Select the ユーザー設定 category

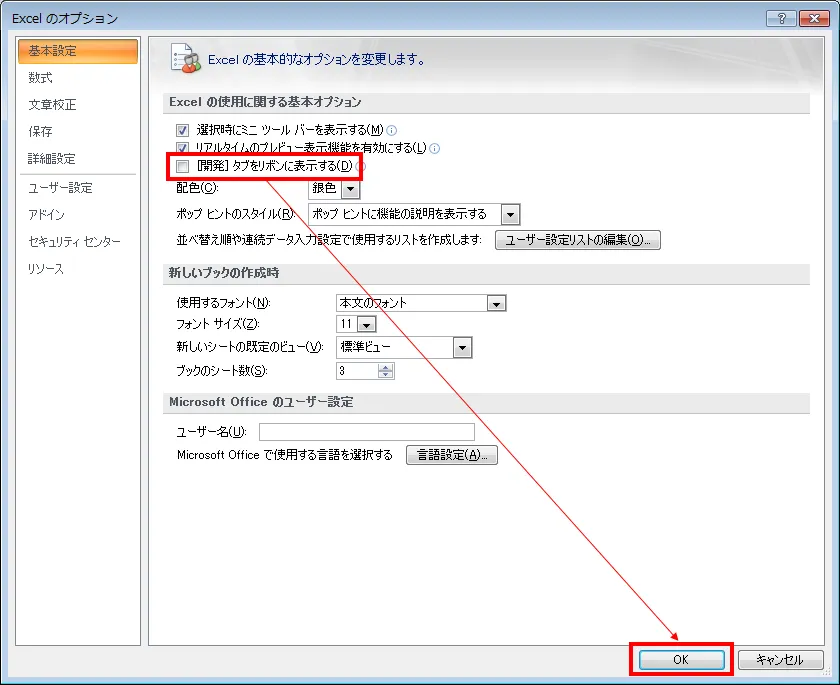[78, 187]
